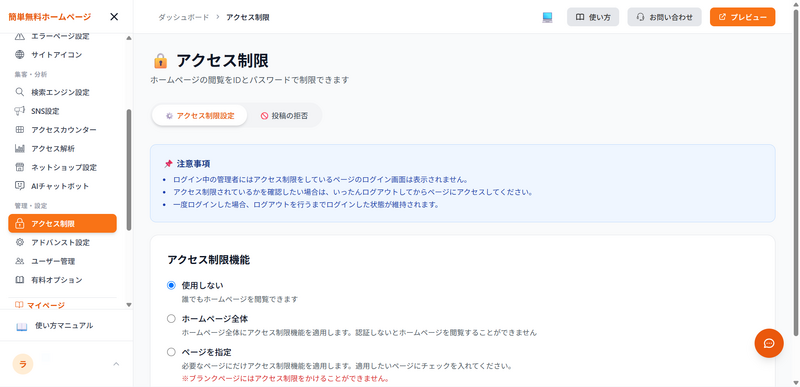Click the アクセス制限機能 section heading
The height and width of the screenshot is (387, 800).
[x=208, y=260]
